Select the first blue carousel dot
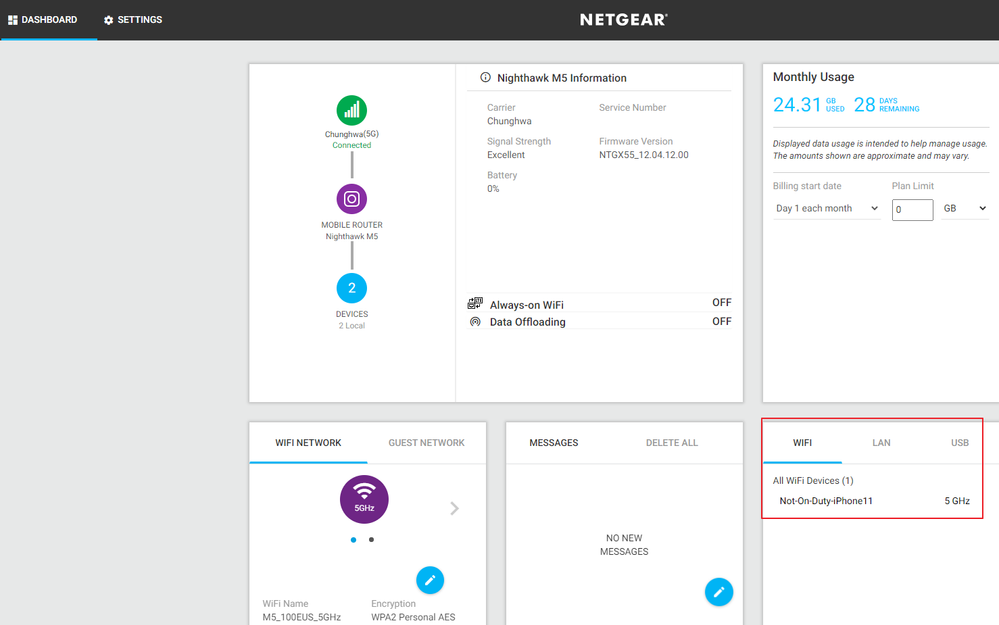999x625 pixels. [354, 540]
